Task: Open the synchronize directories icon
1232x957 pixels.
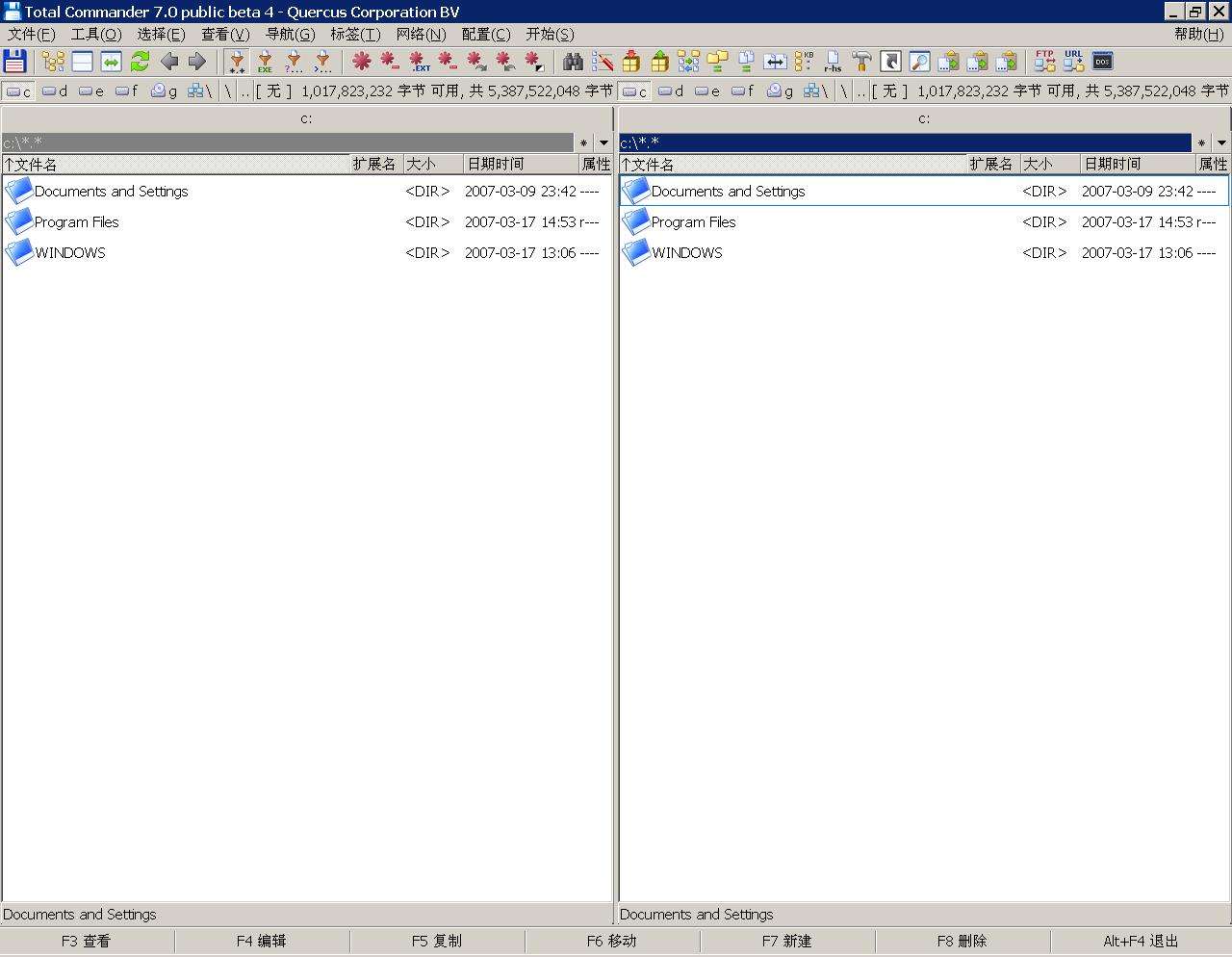Action: coord(689,62)
